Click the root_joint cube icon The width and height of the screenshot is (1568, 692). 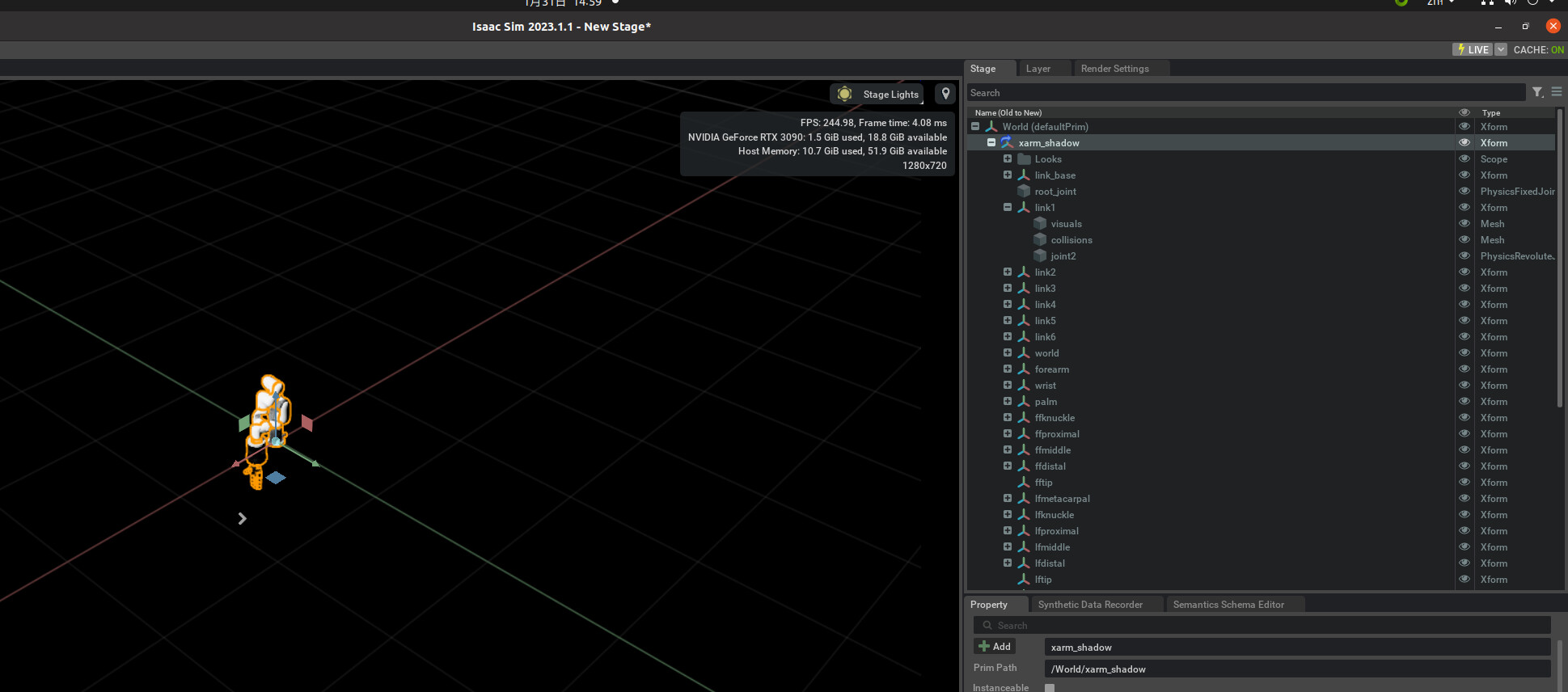click(x=1024, y=191)
